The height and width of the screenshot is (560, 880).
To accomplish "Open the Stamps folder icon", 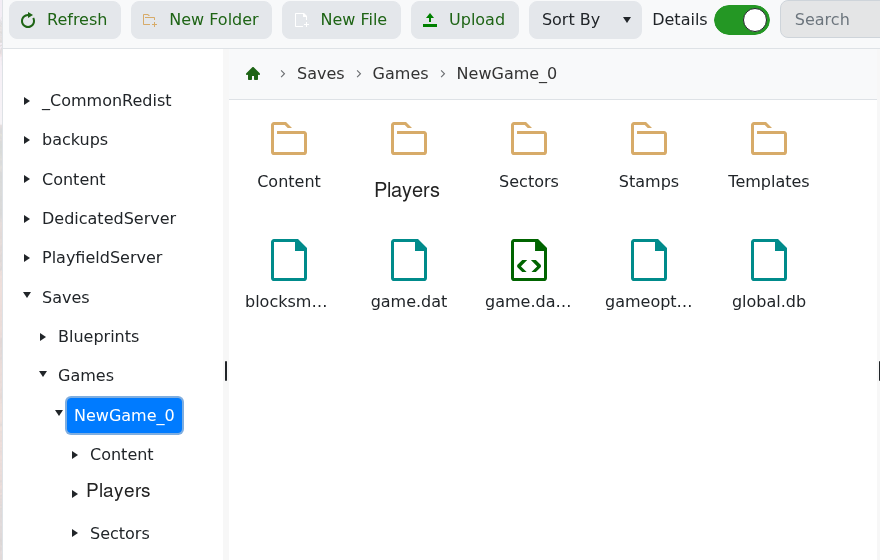I will pos(649,138).
